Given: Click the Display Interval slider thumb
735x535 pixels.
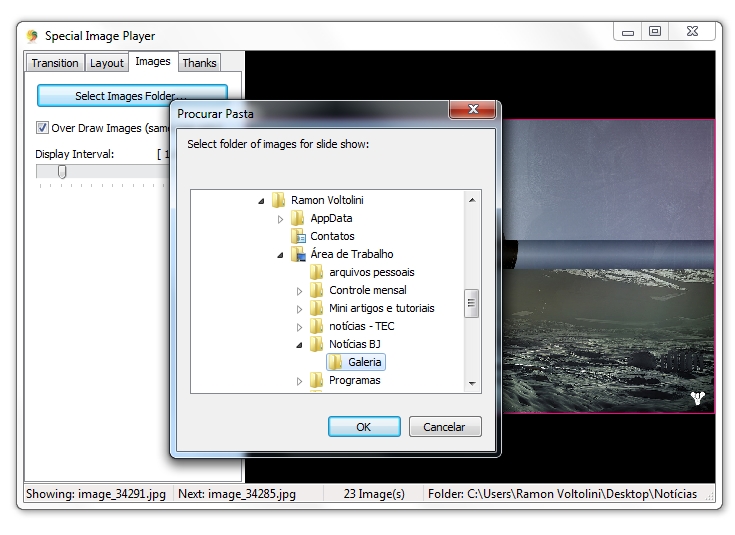Looking at the screenshot, I should coord(62,172).
